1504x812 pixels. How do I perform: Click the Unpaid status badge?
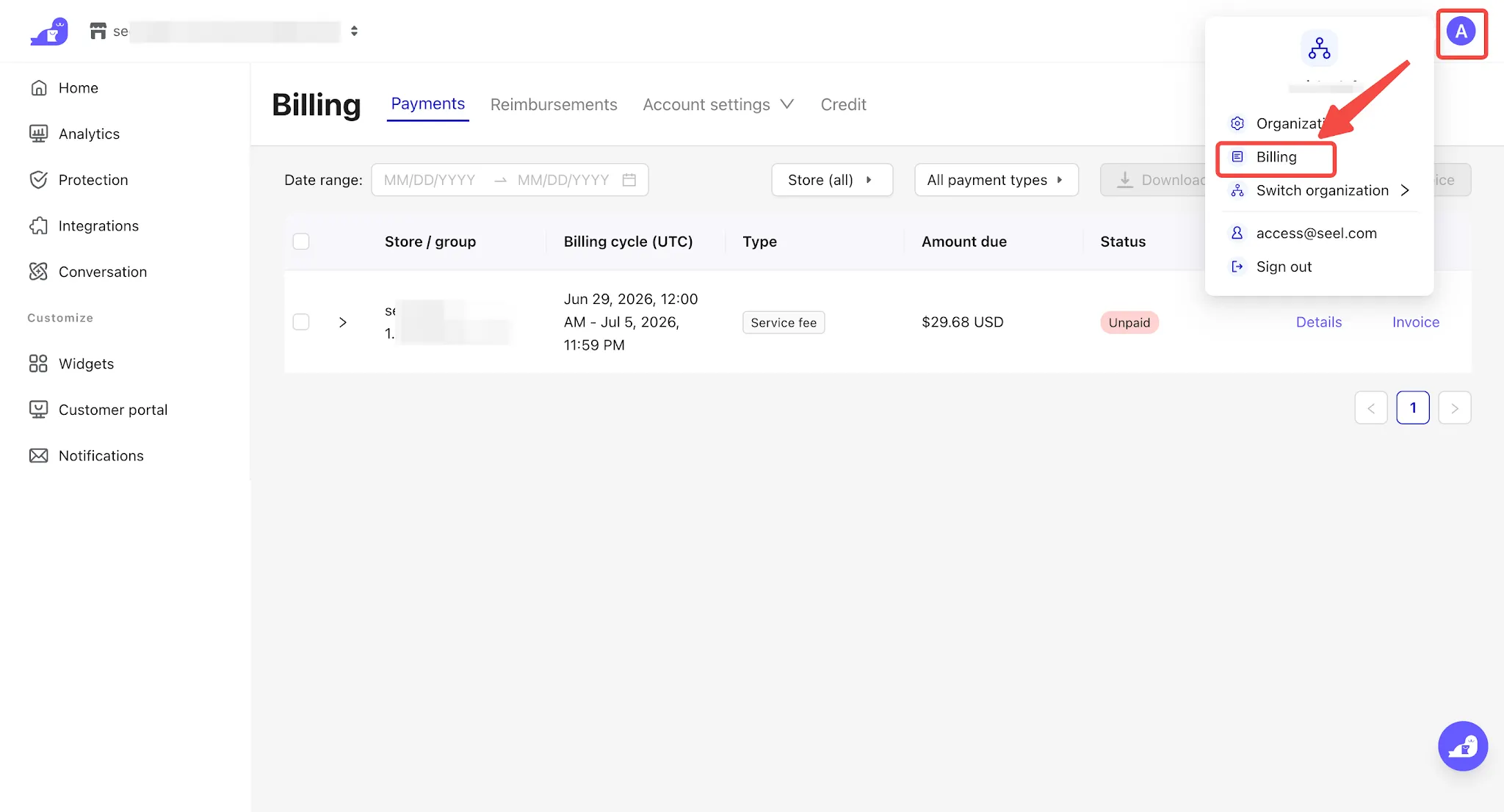tap(1129, 322)
